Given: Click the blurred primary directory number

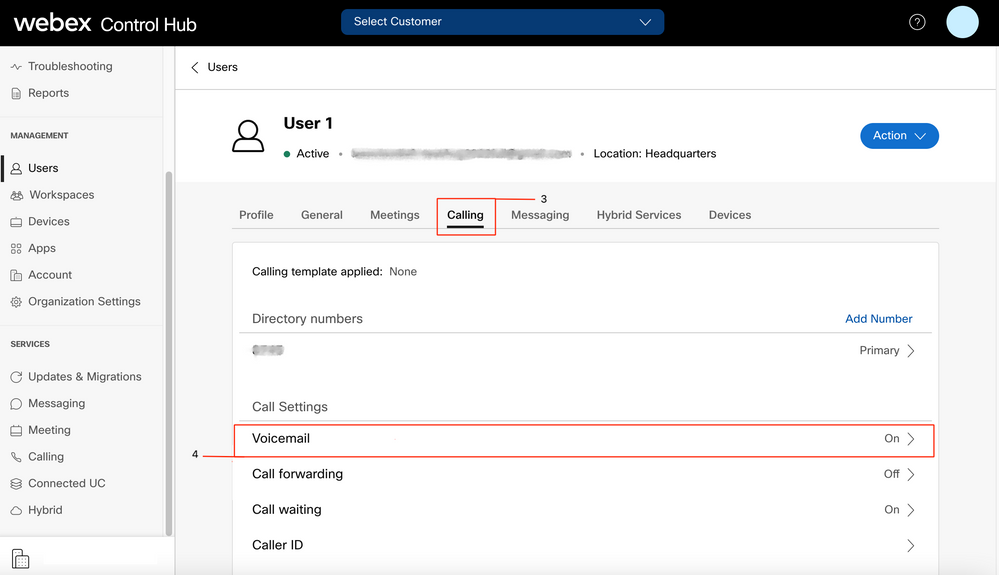Looking at the screenshot, I should (x=268, y=350).
